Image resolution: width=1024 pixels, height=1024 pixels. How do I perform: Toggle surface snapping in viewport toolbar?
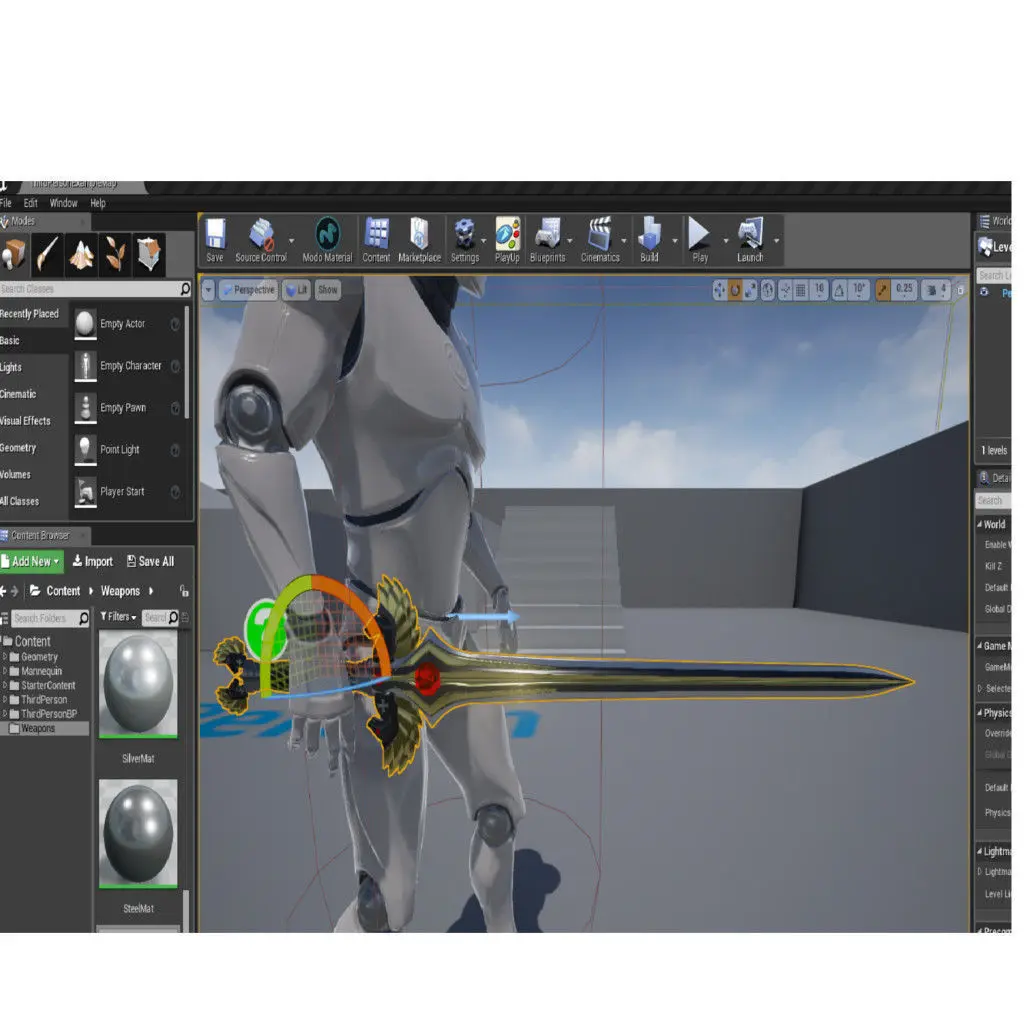[x=785, y=290]
